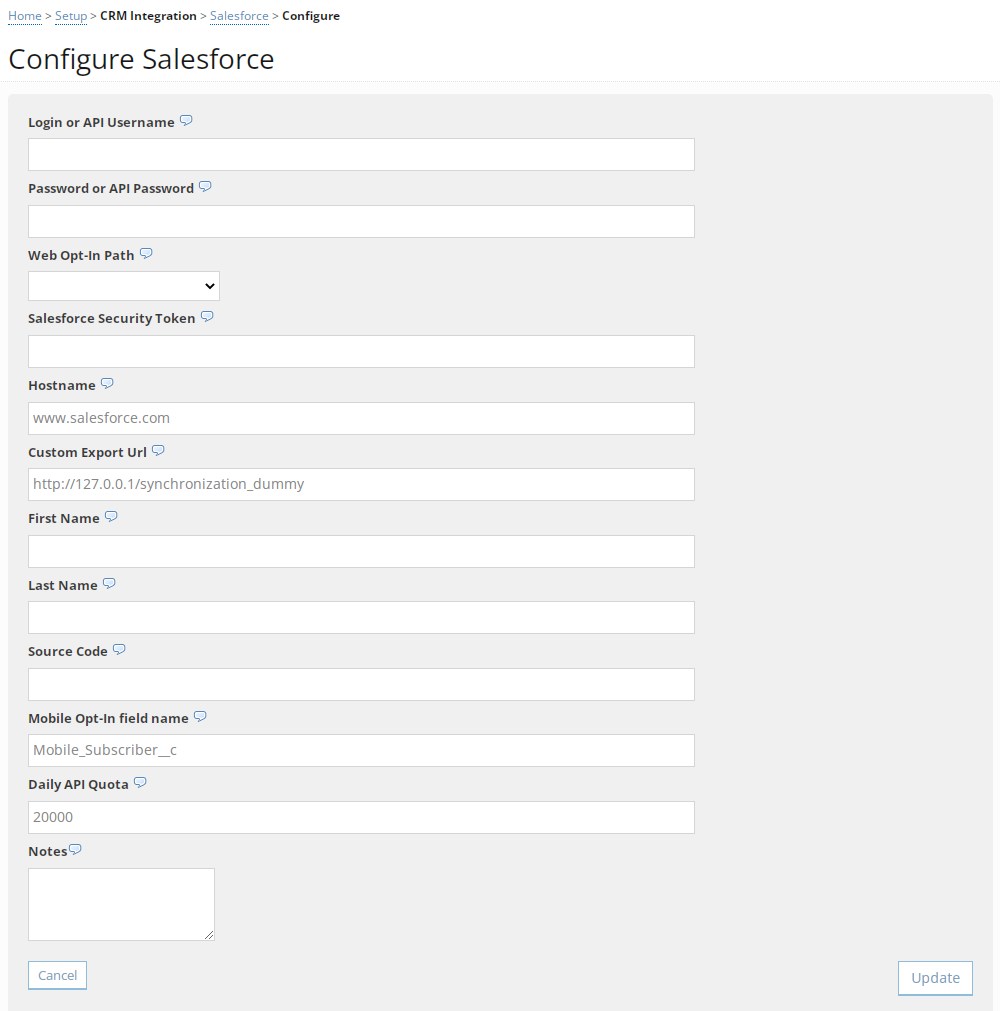Image resolution: width=1000 pixels, height=1011 pixels.
Task: Click the Login or API Username help icon
Action: pyautogui.click(x=186, y=120)
